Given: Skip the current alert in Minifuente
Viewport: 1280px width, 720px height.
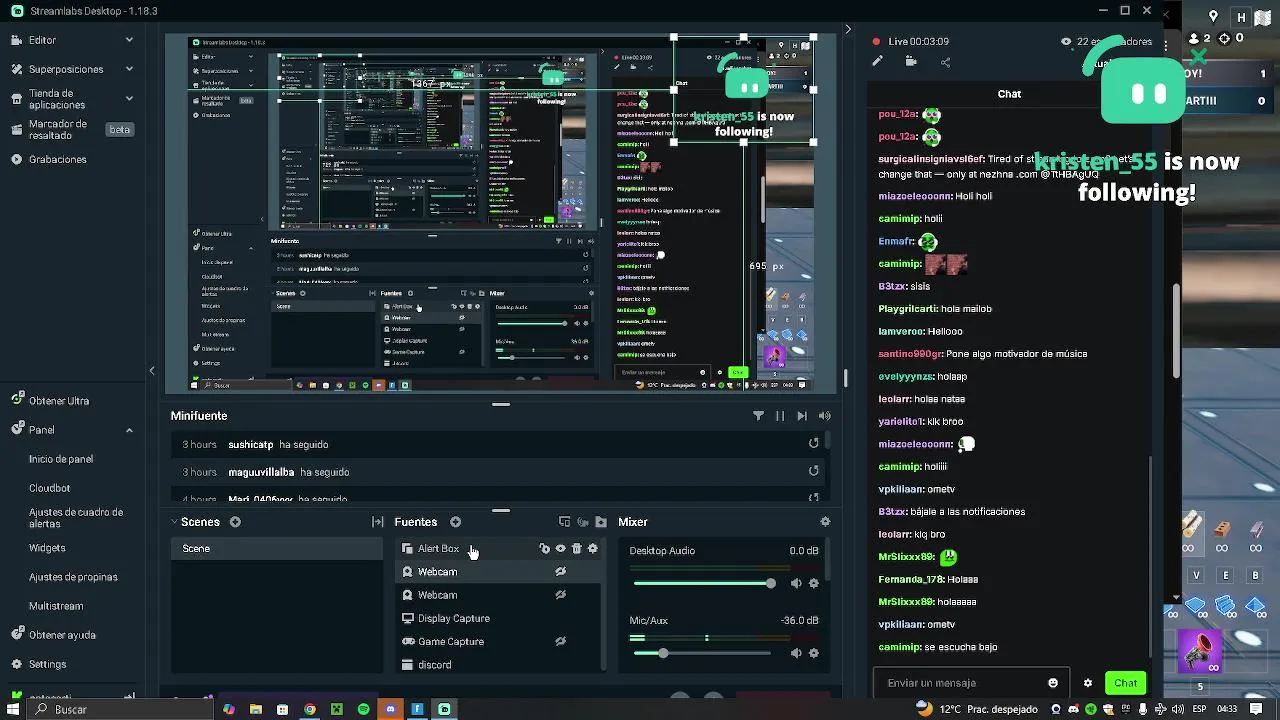Looking at the screenshot, I should (x=802, y=416).
